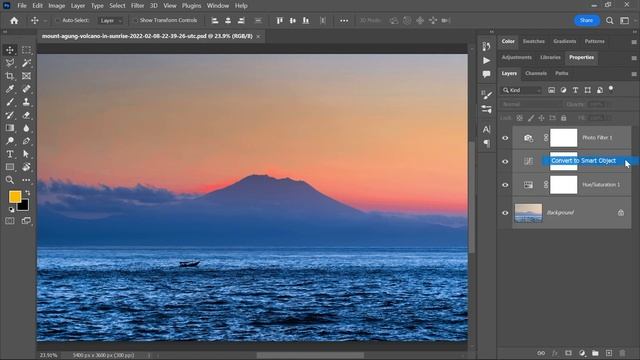Hide the Hue/Saturation 1 layer
Image resolution: width=640 pixels, height=360 pixels.
tap(505, 185)
